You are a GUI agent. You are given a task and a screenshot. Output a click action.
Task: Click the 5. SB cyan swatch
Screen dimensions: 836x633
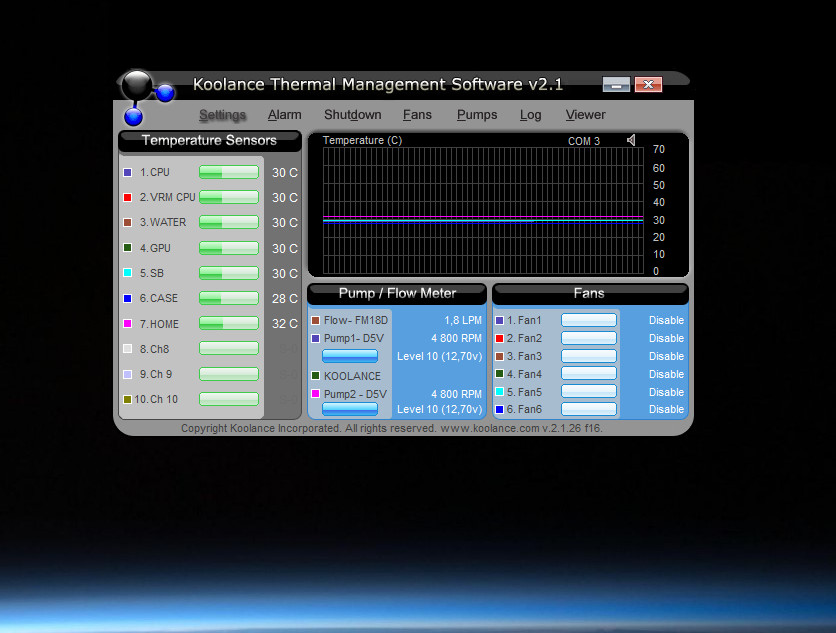pos(127,273)
